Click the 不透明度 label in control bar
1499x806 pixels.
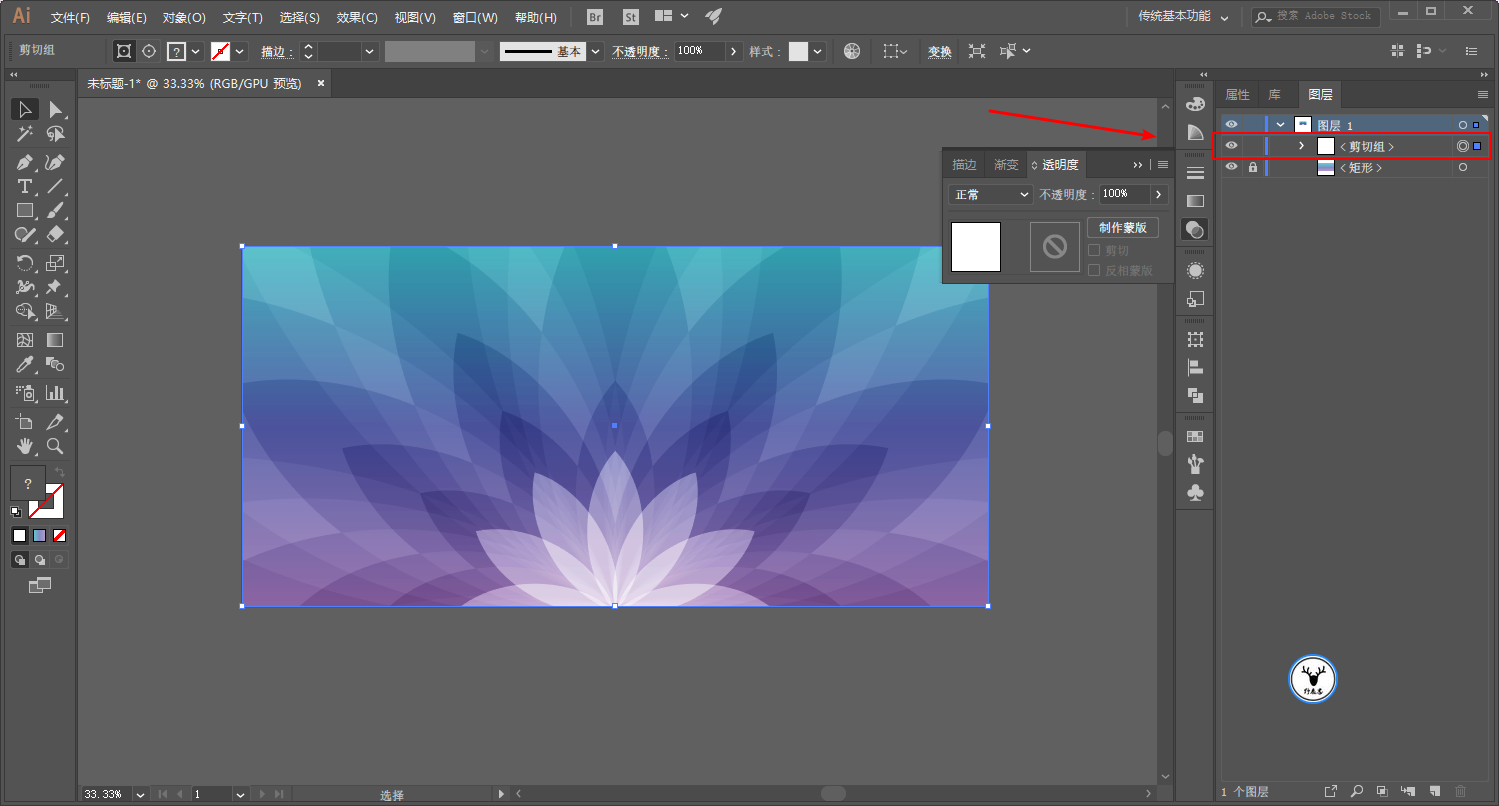(639, 52)
